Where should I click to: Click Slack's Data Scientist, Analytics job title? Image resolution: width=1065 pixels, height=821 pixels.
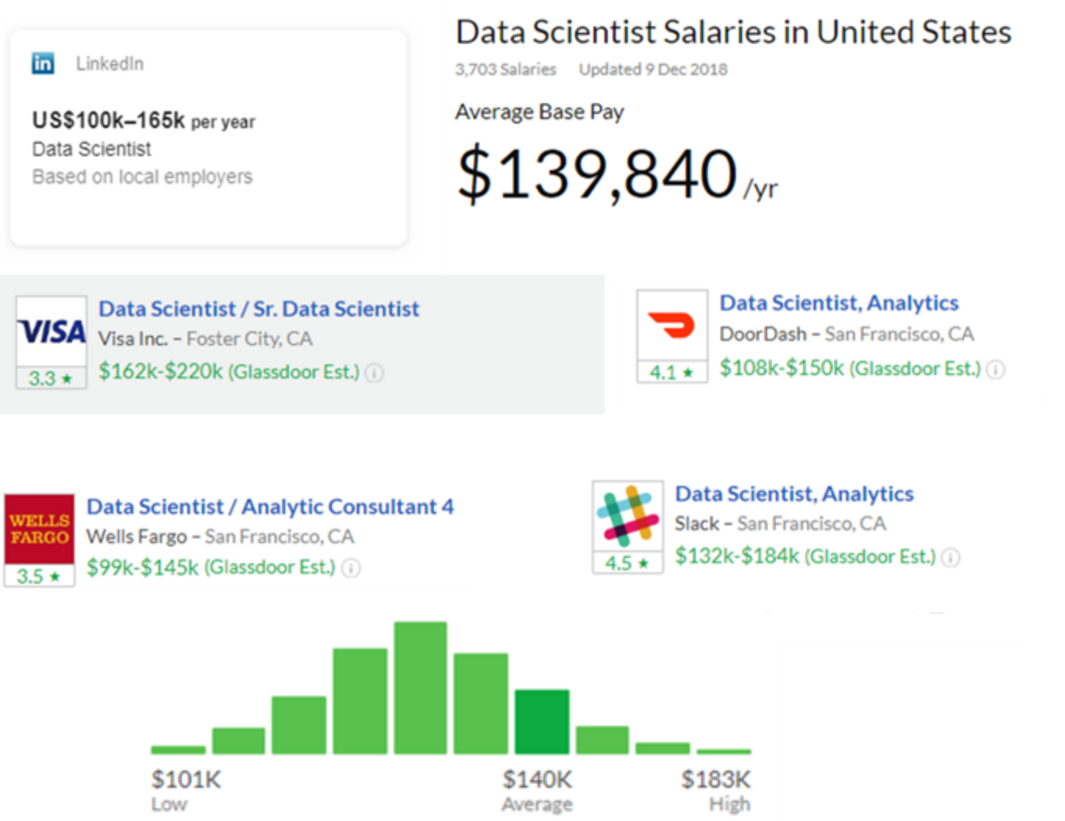click(795, 493)
